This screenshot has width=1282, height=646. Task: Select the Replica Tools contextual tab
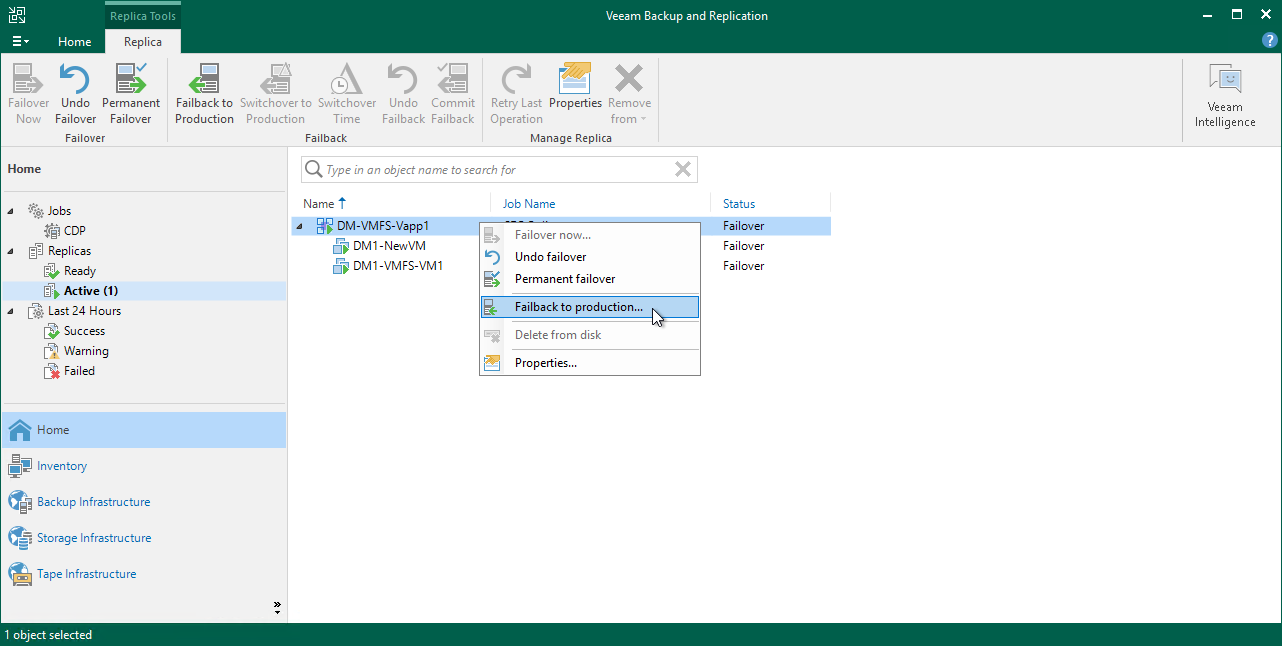[x=143, y=16]
